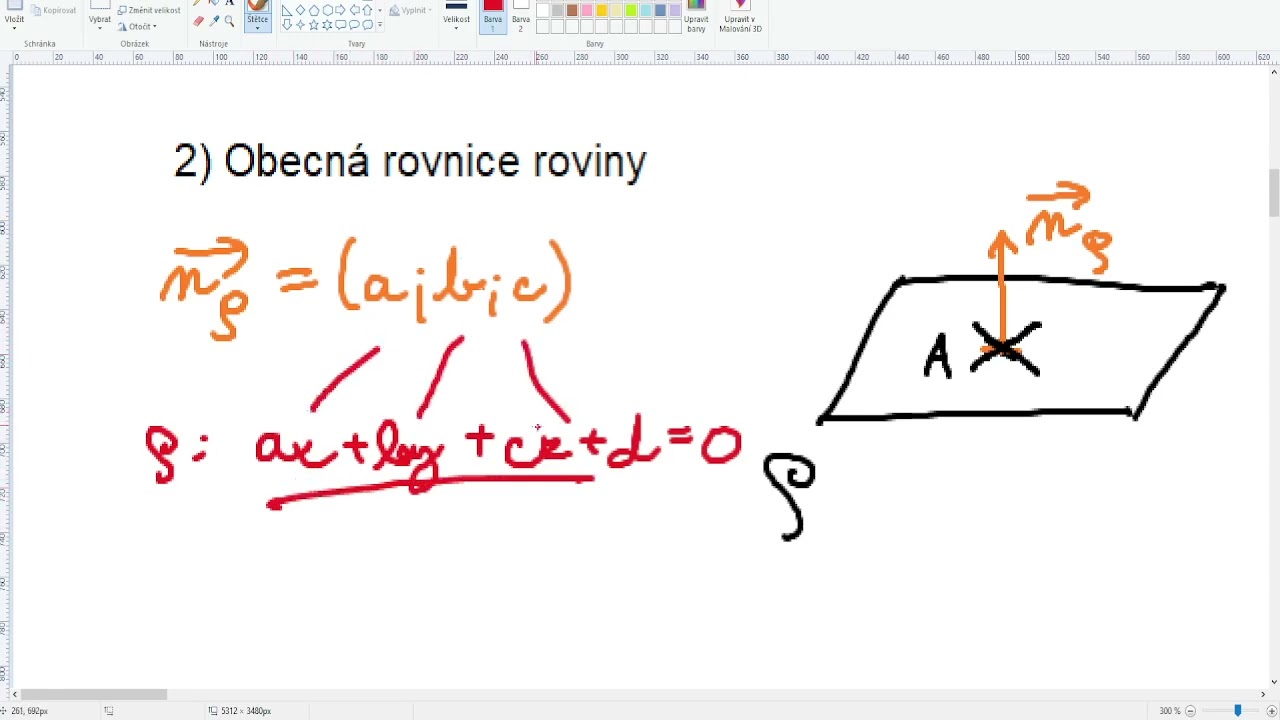Click the zoom level slider handle

coord(1238,711)
